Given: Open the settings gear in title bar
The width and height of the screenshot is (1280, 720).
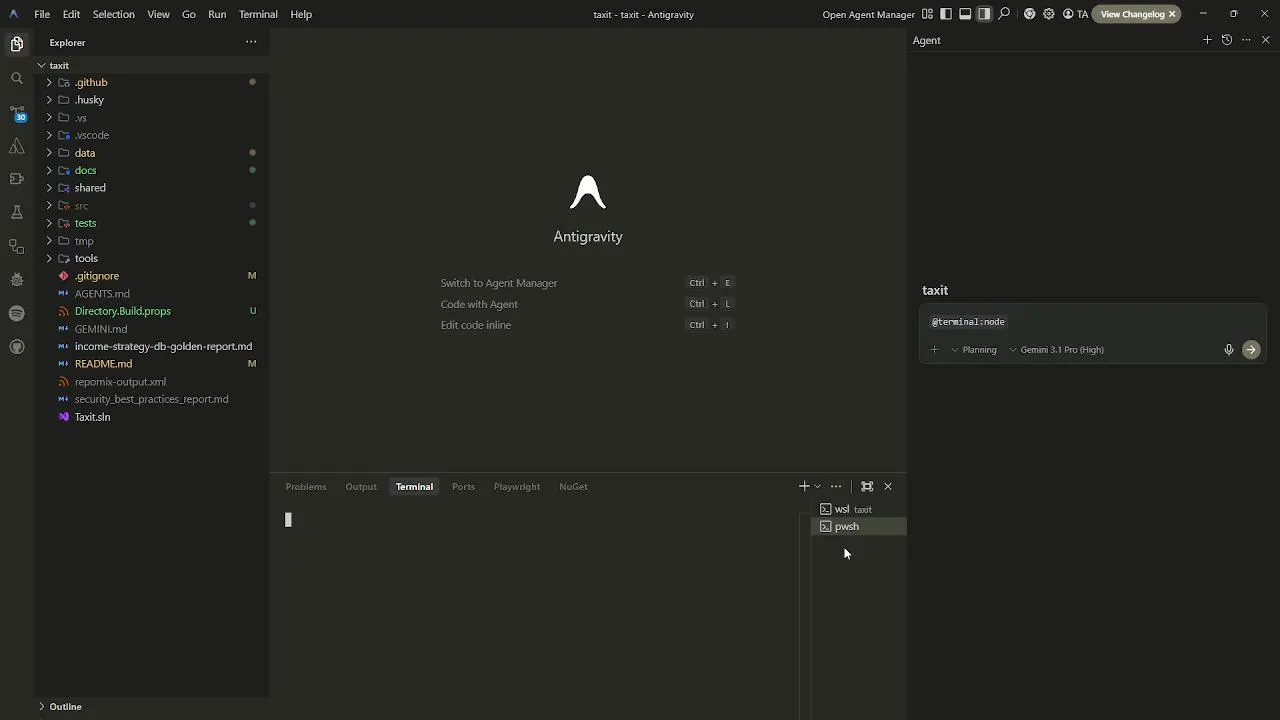Looking at the screenshot, I should point(1049,14).
